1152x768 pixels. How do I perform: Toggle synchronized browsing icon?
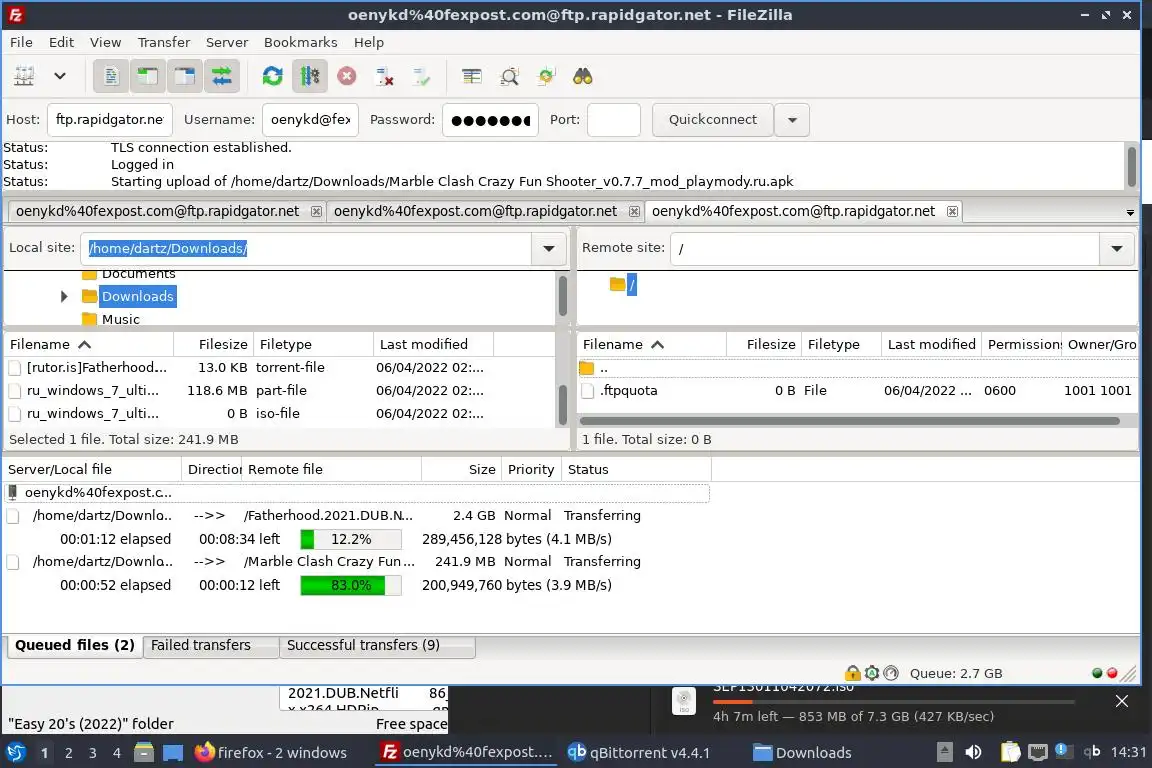click(x=546, y=76)
